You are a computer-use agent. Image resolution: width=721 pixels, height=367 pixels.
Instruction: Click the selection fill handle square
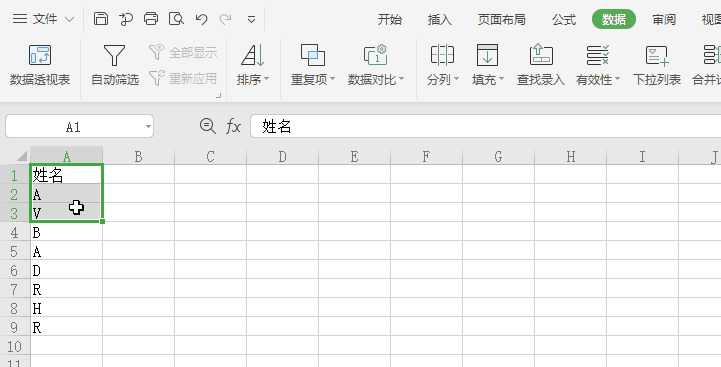point(102,221)
